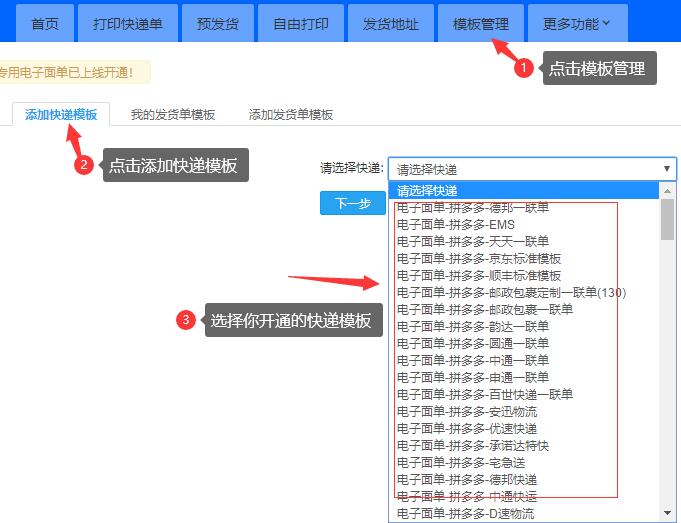The image size is (681, 523).
Task: Click the dropdown list scroll-up arrow
Action: (668, 190)
